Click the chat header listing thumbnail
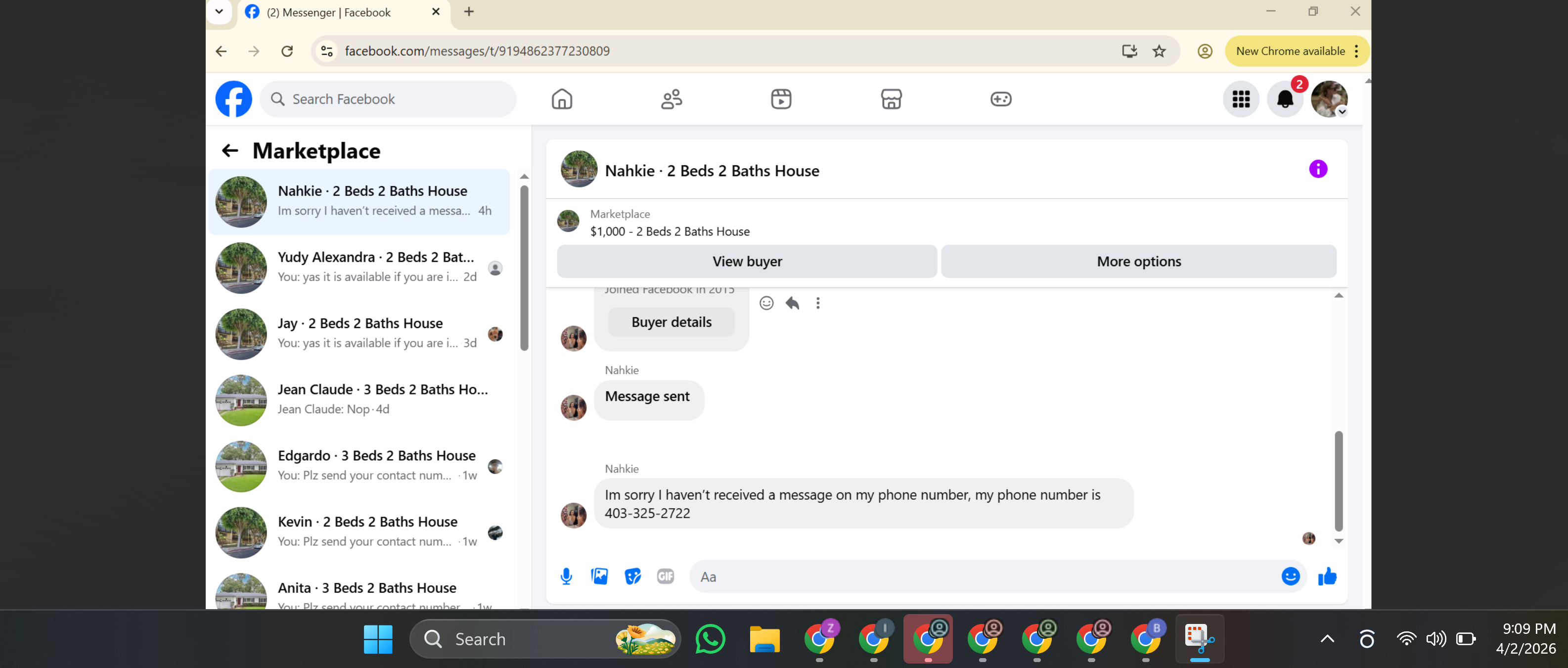The width and height of the screenshot is (1568, 668). click(578, 169)
